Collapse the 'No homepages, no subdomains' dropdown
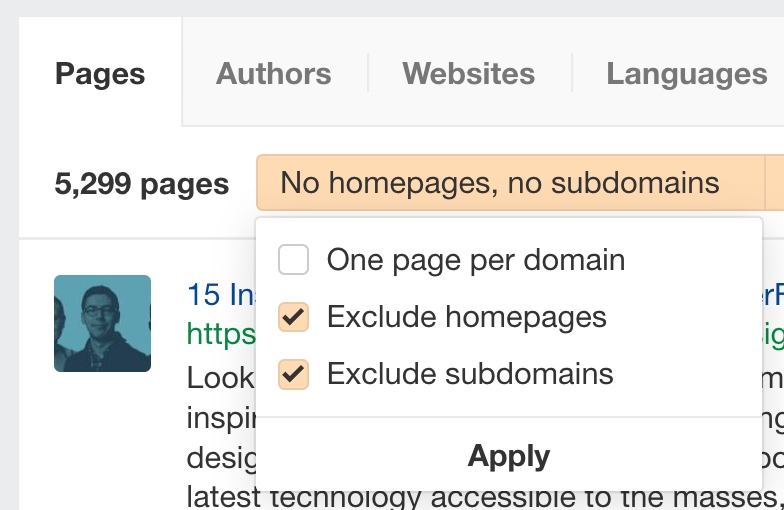 [x=510, y=182]
